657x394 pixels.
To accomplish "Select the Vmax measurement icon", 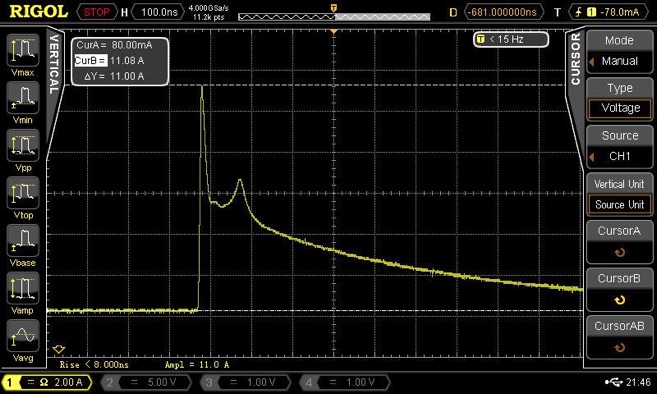I will click(23, 50).
